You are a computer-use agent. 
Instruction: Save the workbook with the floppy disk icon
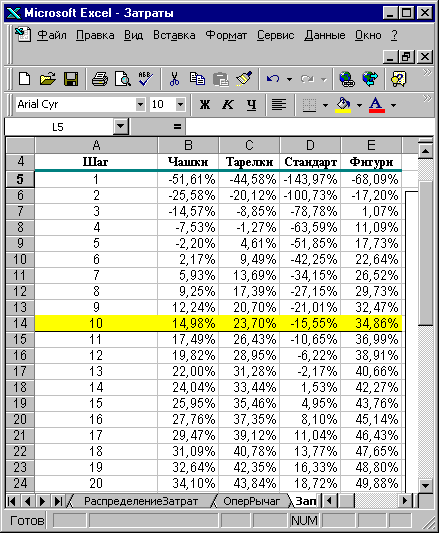(x=71, y=79)
